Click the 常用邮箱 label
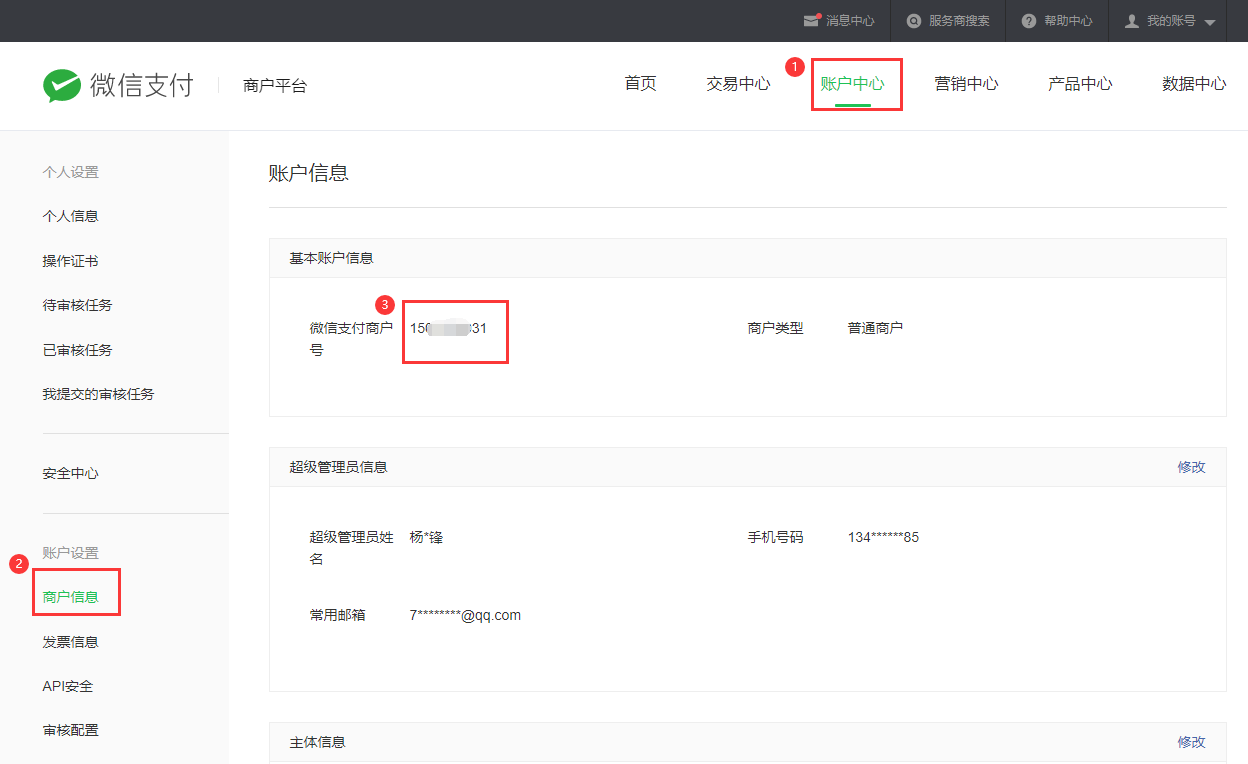1248x764 pixels. (x=337, y=615)
